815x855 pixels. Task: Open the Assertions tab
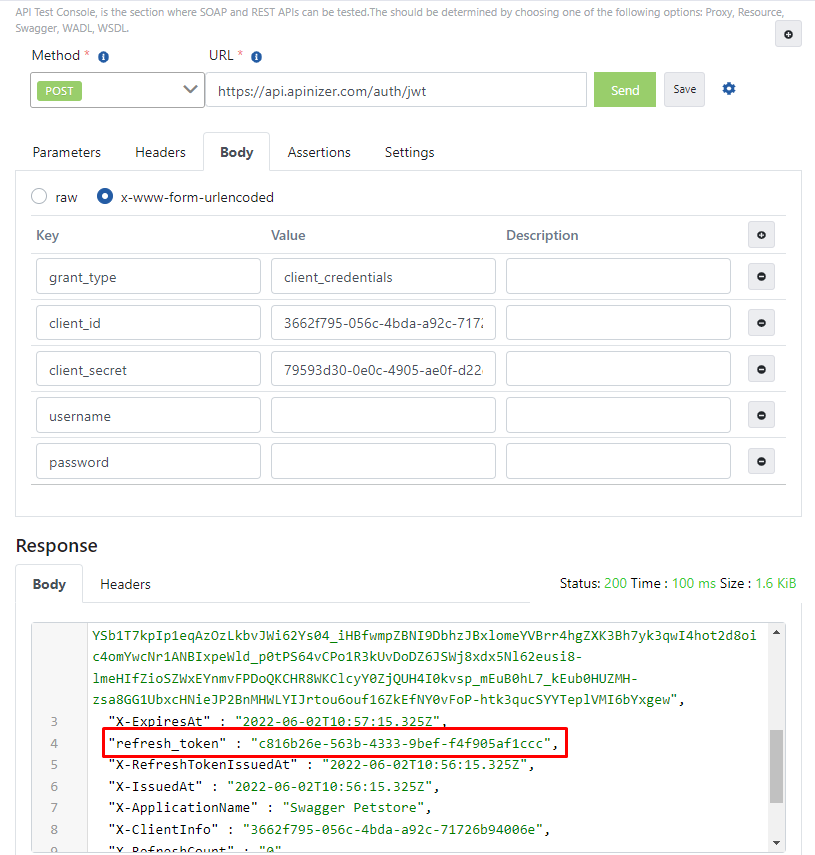point(319,152)
